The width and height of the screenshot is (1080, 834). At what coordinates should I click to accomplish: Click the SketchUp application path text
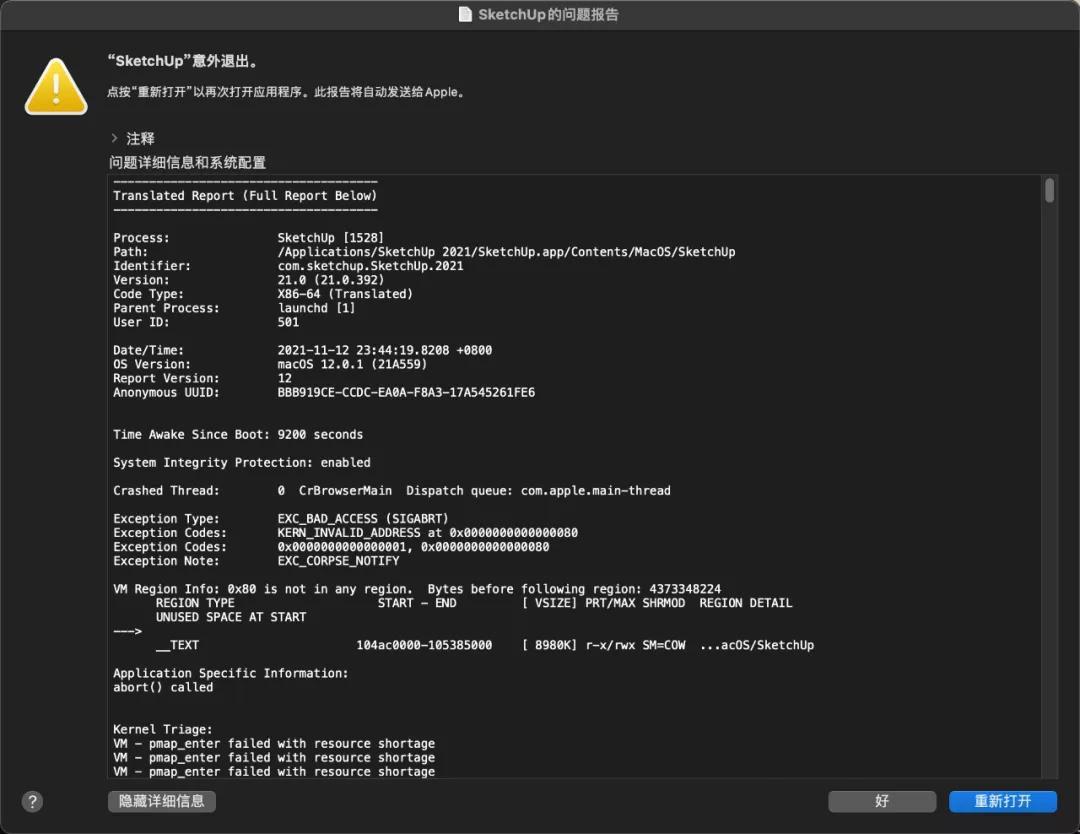505,251
